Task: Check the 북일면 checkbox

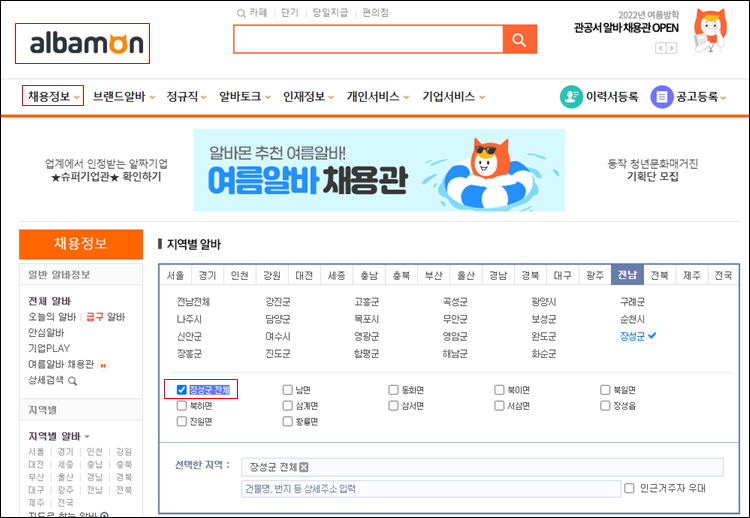Action: click(x=605, y=390)
